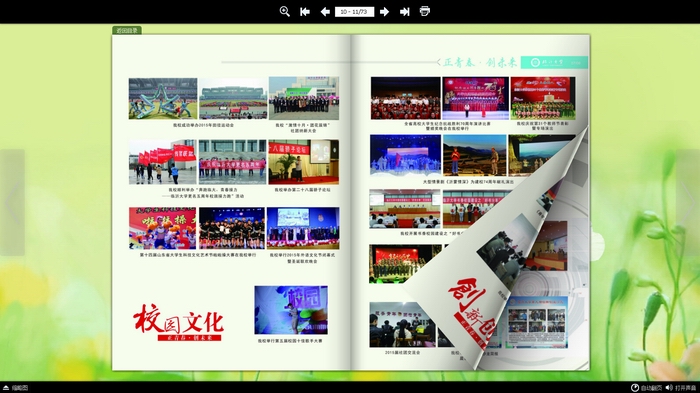Click the cheerleading competition photo

[x=162, y=228]
